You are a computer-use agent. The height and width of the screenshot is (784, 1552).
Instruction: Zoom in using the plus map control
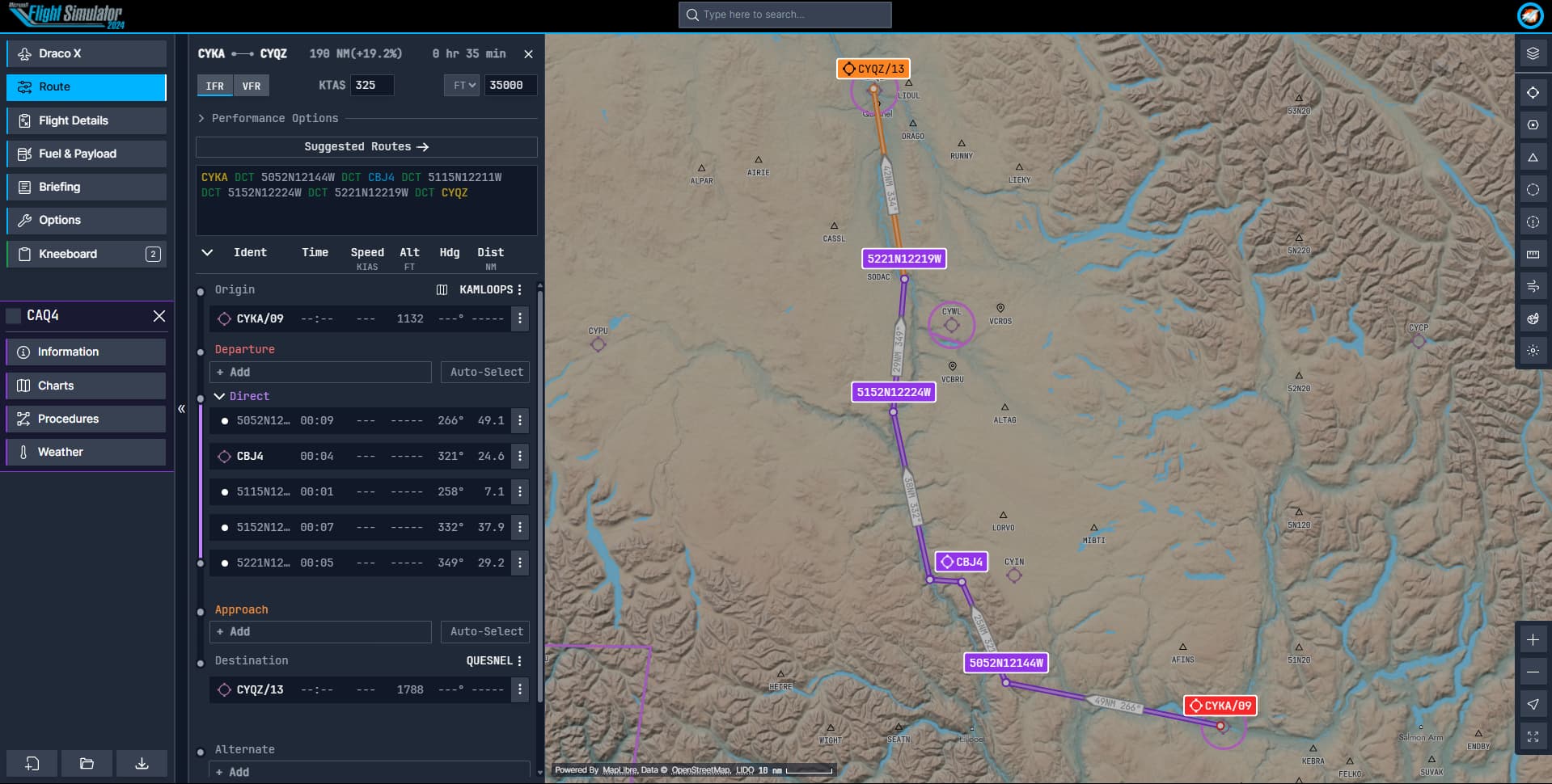(1533, 639)
